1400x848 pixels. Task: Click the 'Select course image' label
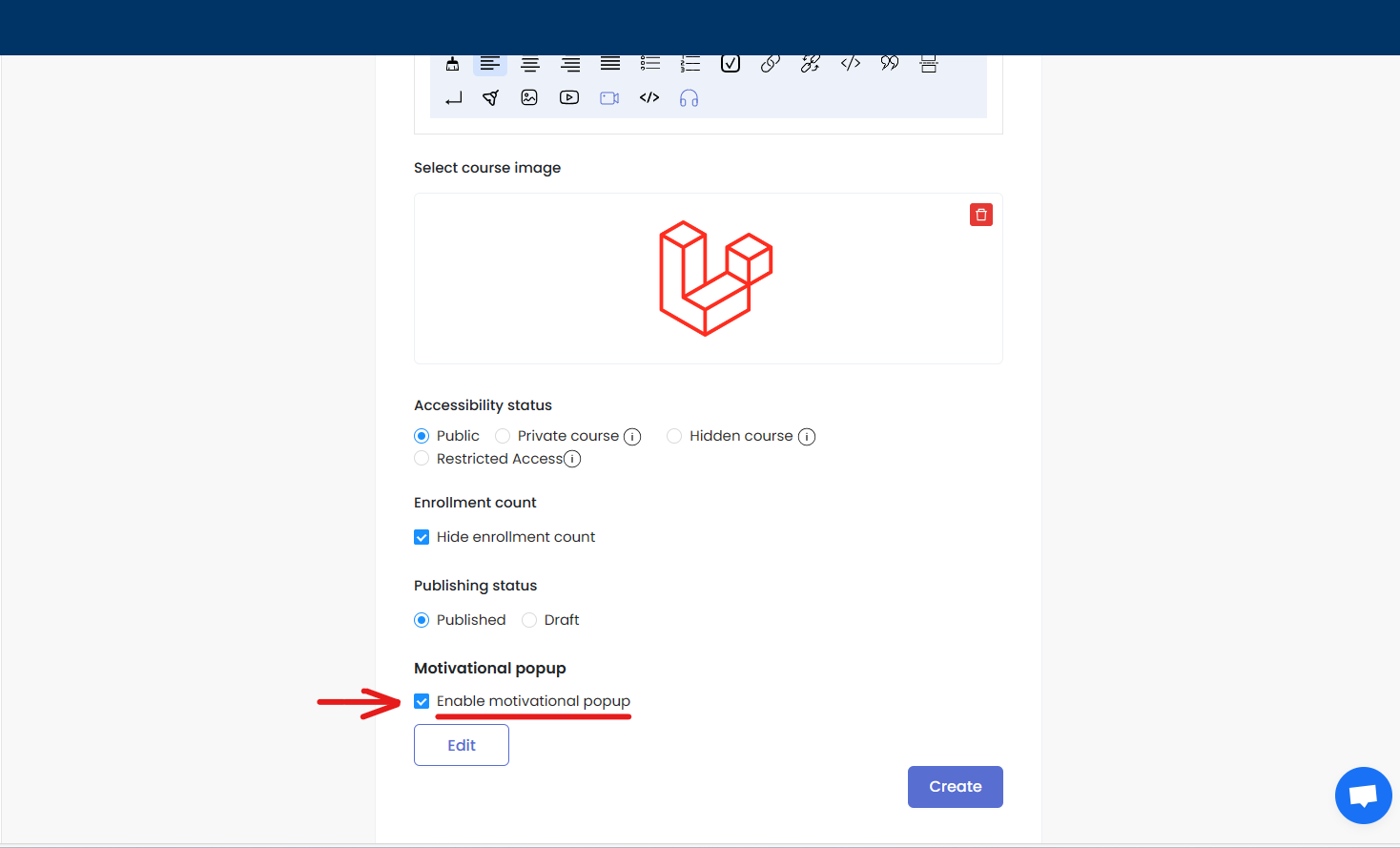487,168
